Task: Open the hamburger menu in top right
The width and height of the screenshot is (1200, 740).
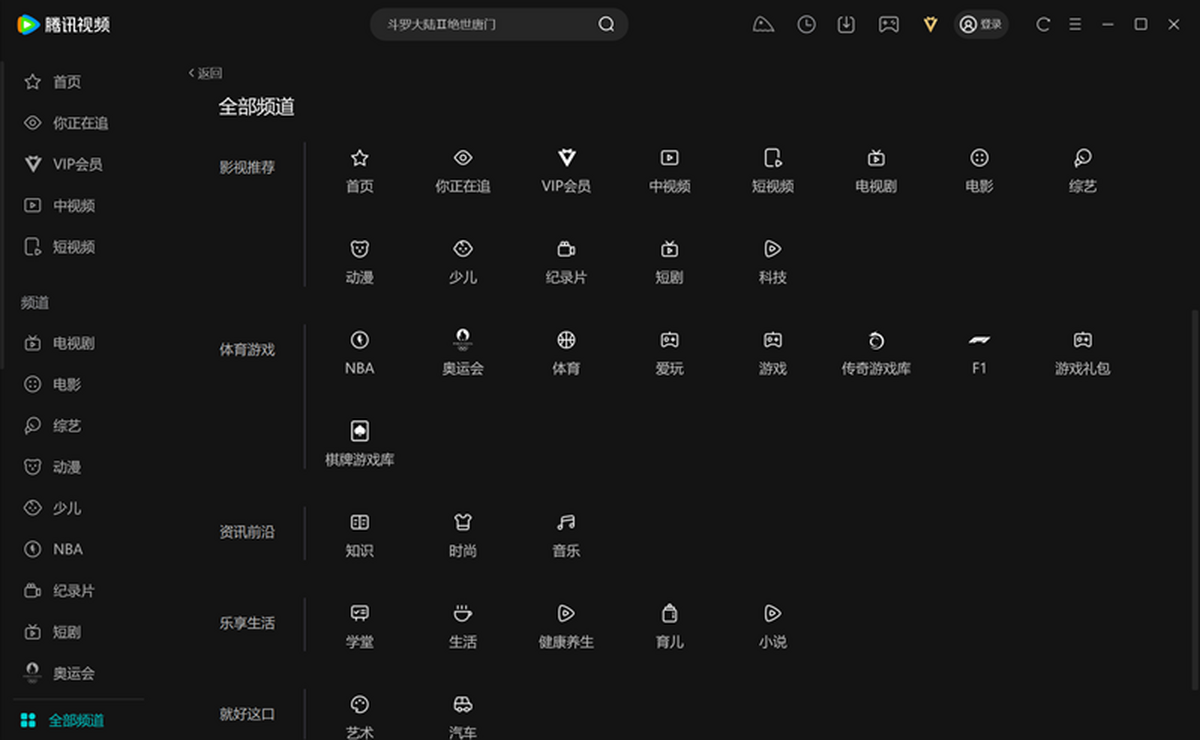Action: tap(1074, 24)
